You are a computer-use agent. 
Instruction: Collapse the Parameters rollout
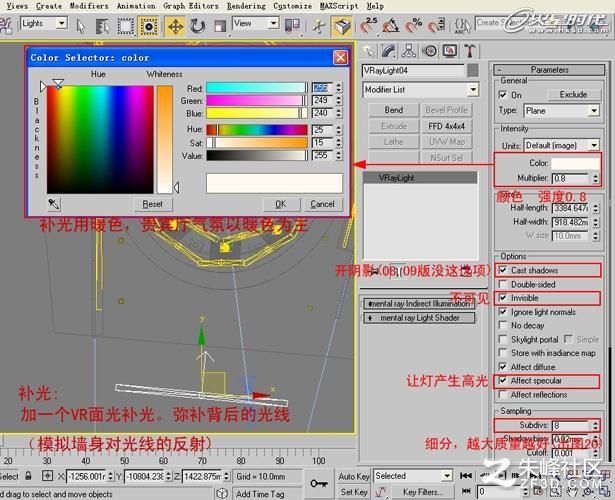pyautogui.click(x=549, y=70)
